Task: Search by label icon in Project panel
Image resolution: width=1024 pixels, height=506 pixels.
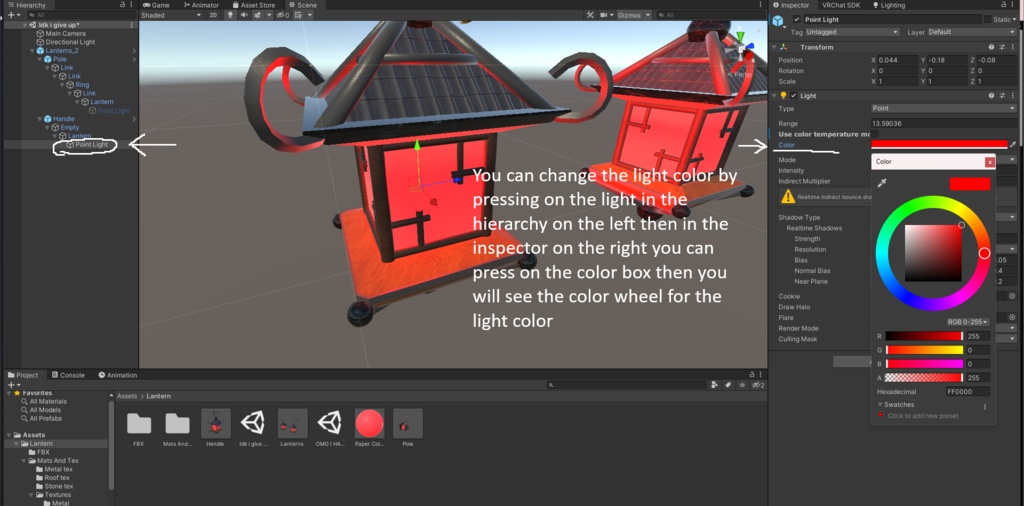Action: pyautogui.click(x=729, y=385)
